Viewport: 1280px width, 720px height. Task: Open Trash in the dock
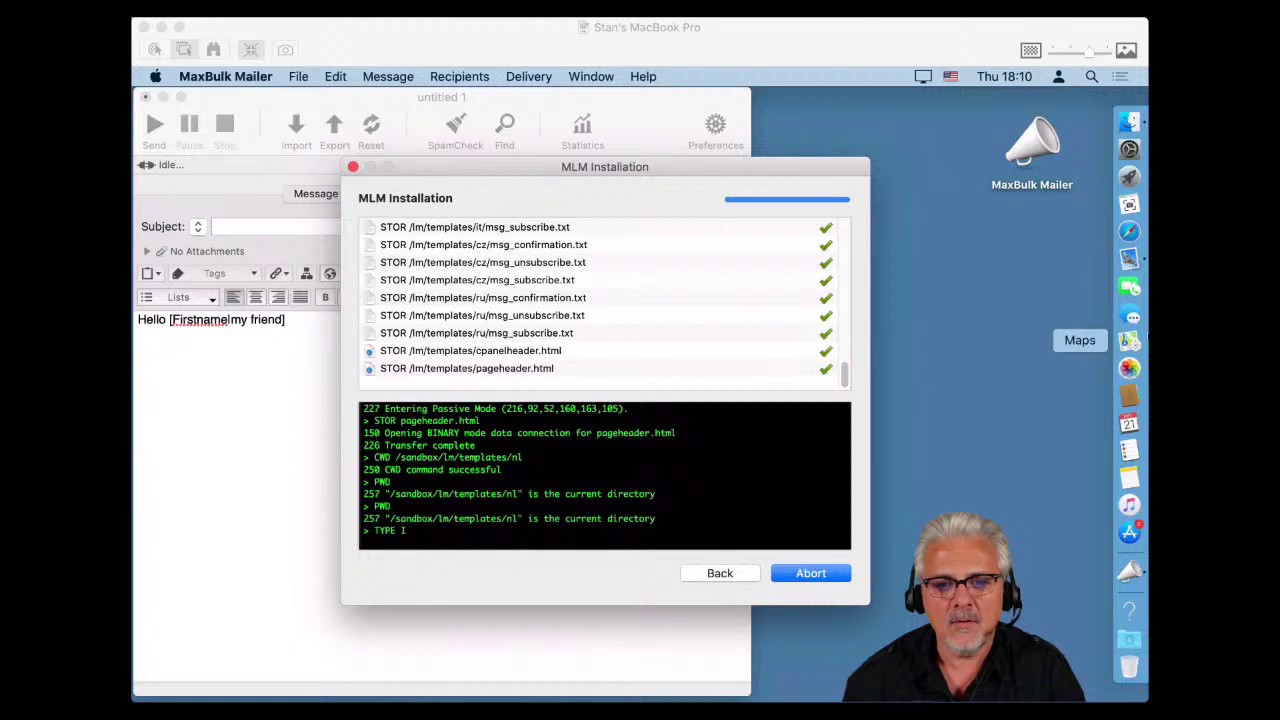point(1129,666)
